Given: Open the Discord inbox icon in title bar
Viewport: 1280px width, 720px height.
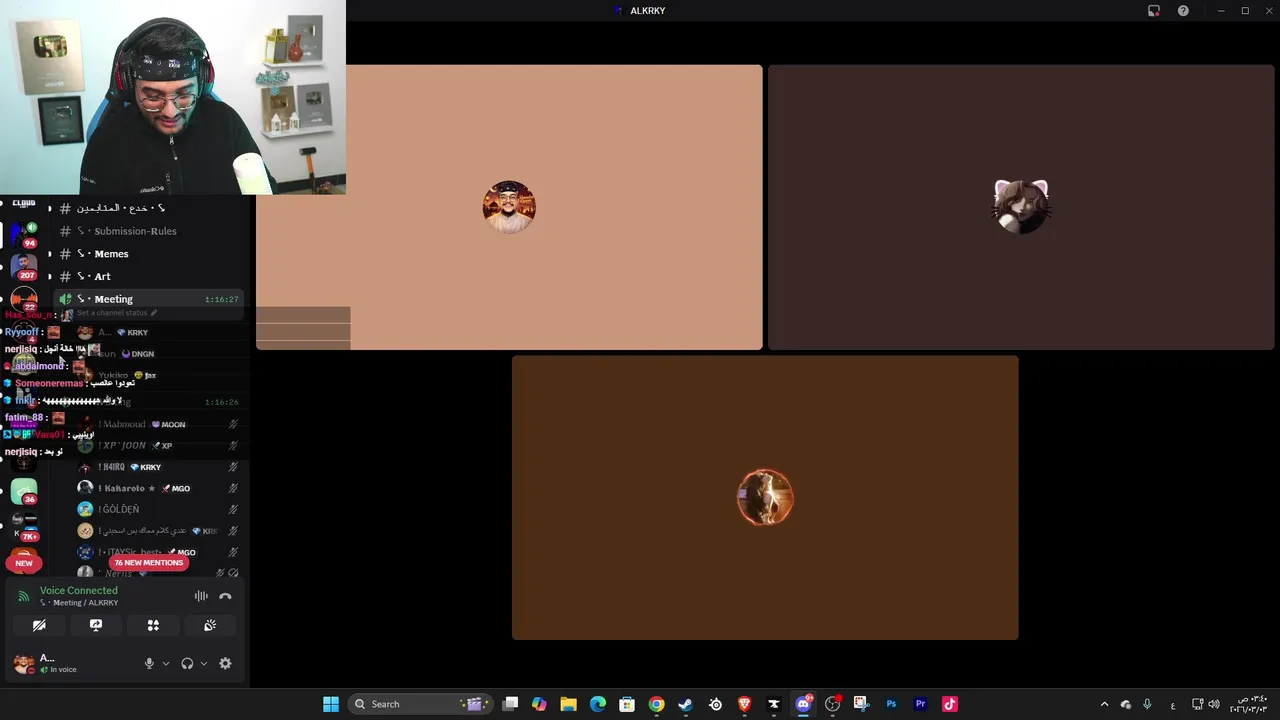Looking at the screenshot, I should (x=1154, y=11).
